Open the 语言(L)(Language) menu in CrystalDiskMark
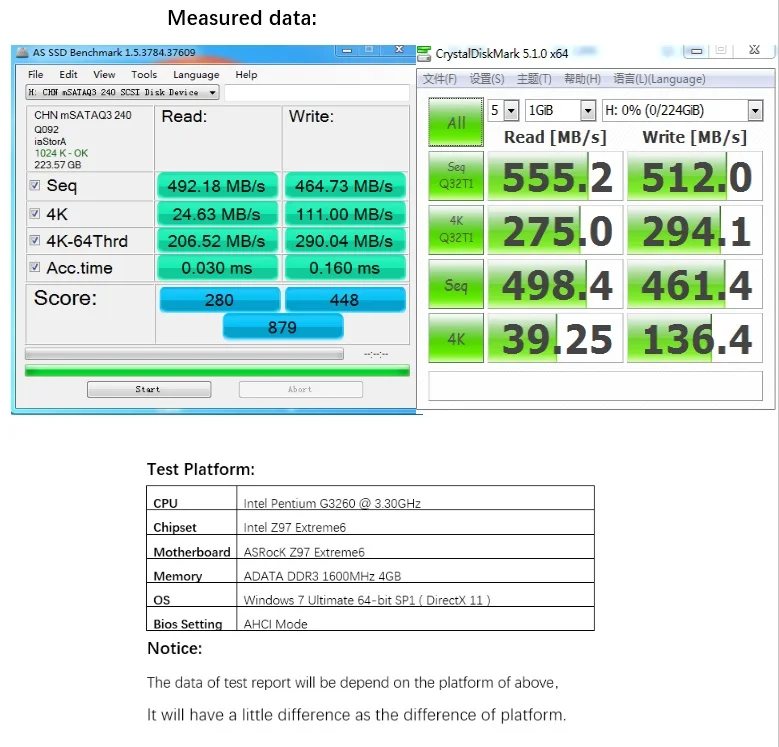The height and width of the screenshot is (747, 779). click(x=659, y=79)
